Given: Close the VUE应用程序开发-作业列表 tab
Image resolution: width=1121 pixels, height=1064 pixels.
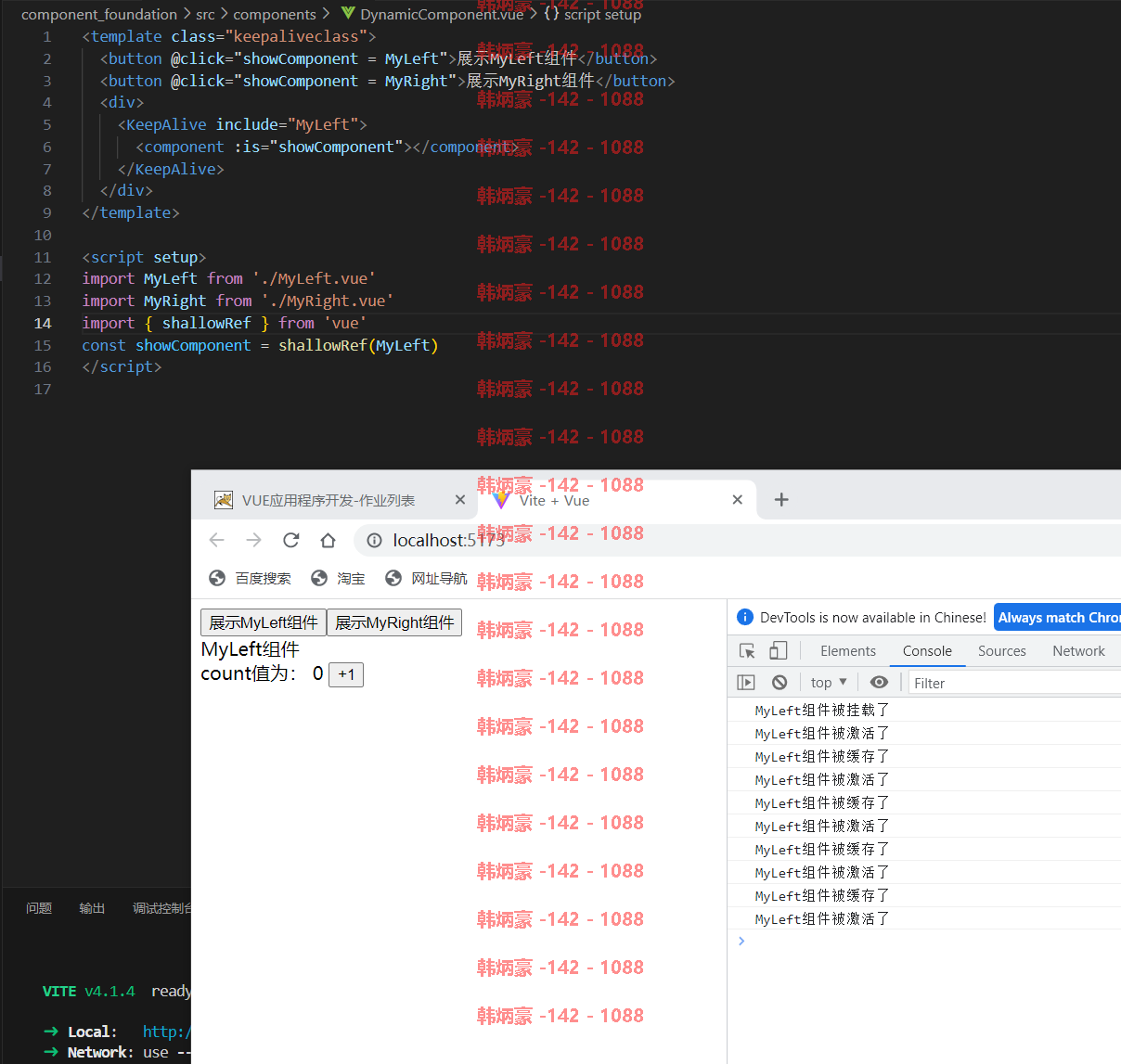Looking at the screenshot, I should [x=460, y=500].
